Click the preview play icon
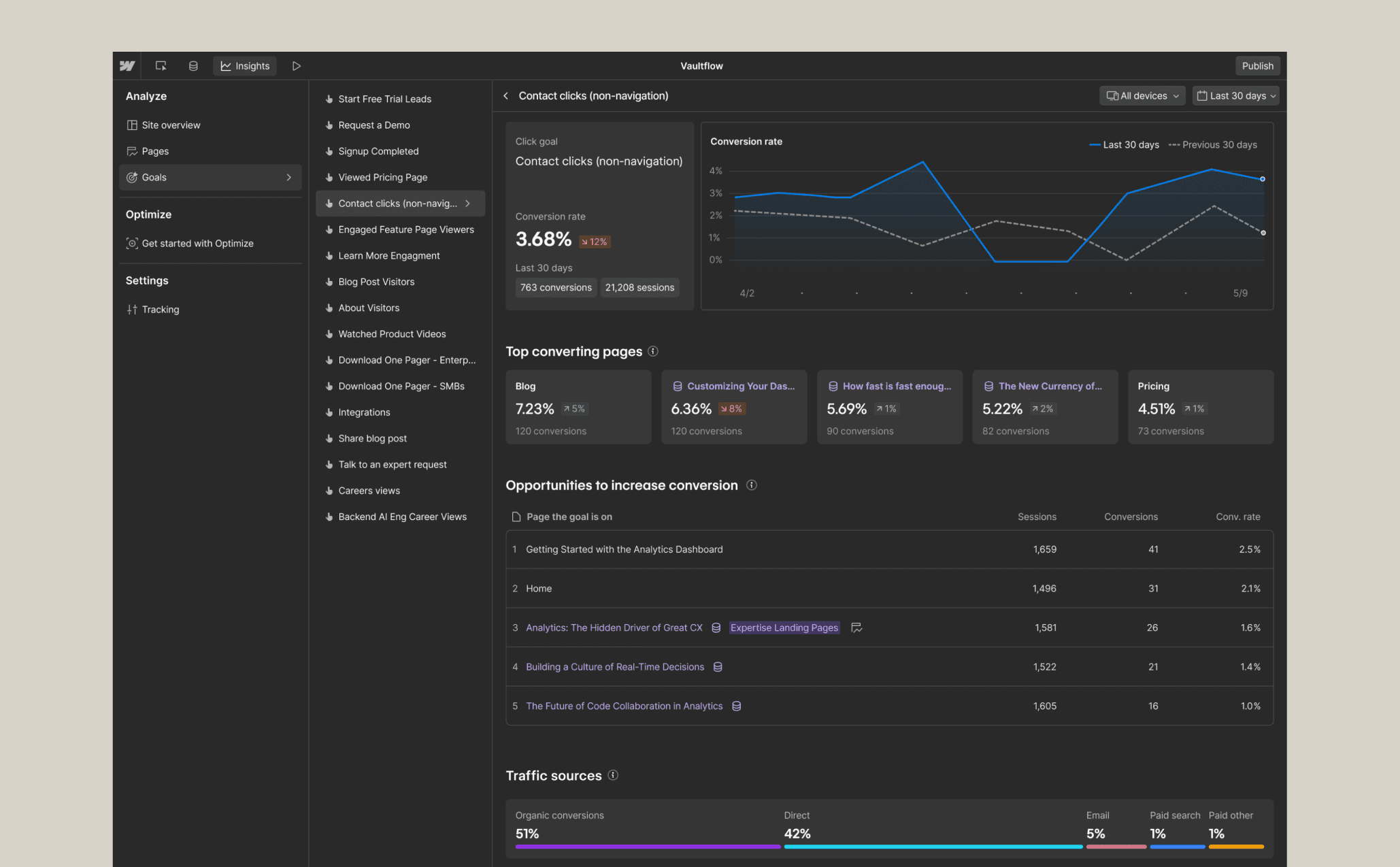 (x=297, y=66)
